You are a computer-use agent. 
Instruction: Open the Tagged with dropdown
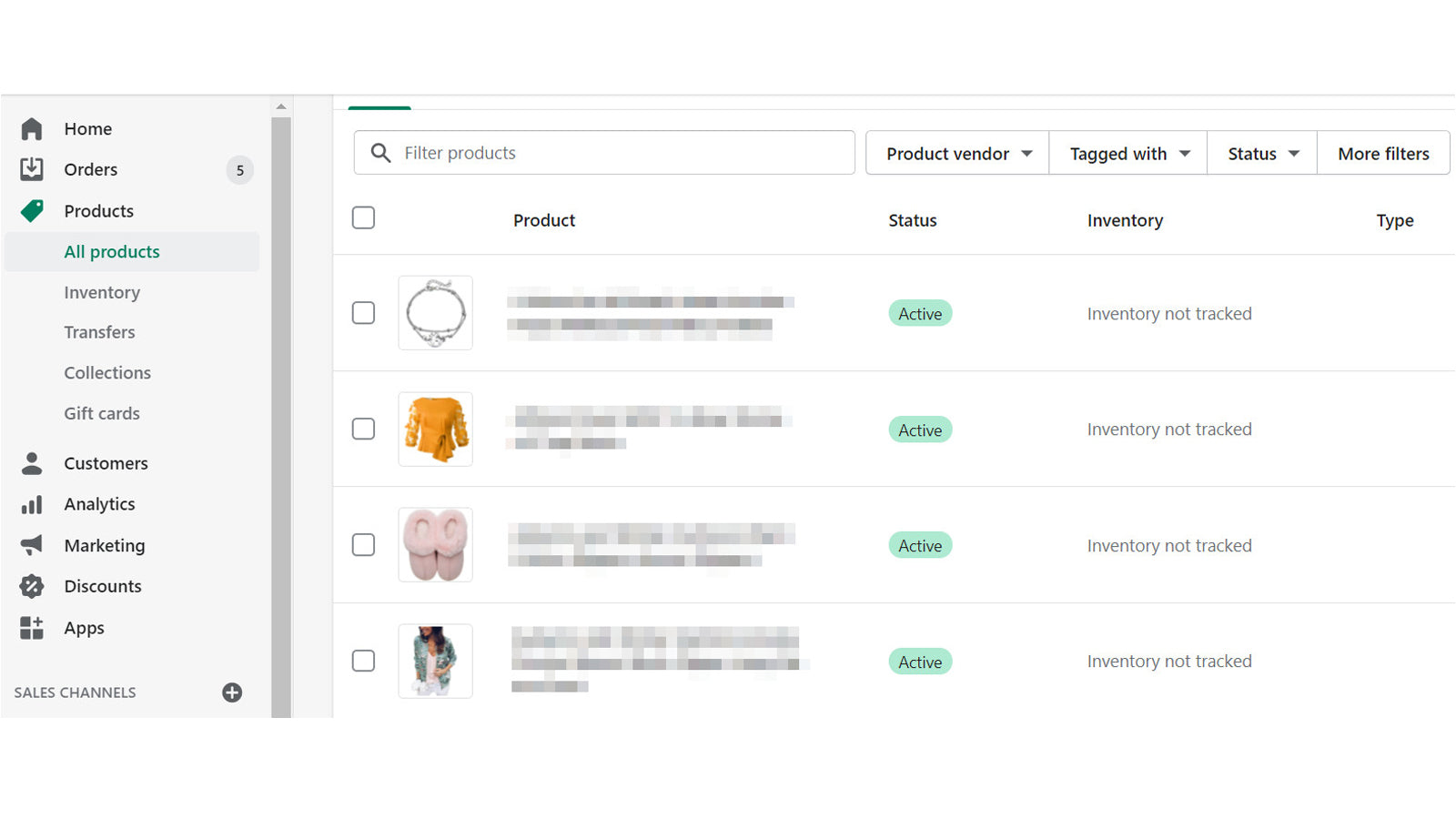click(x=1128, y=153)
